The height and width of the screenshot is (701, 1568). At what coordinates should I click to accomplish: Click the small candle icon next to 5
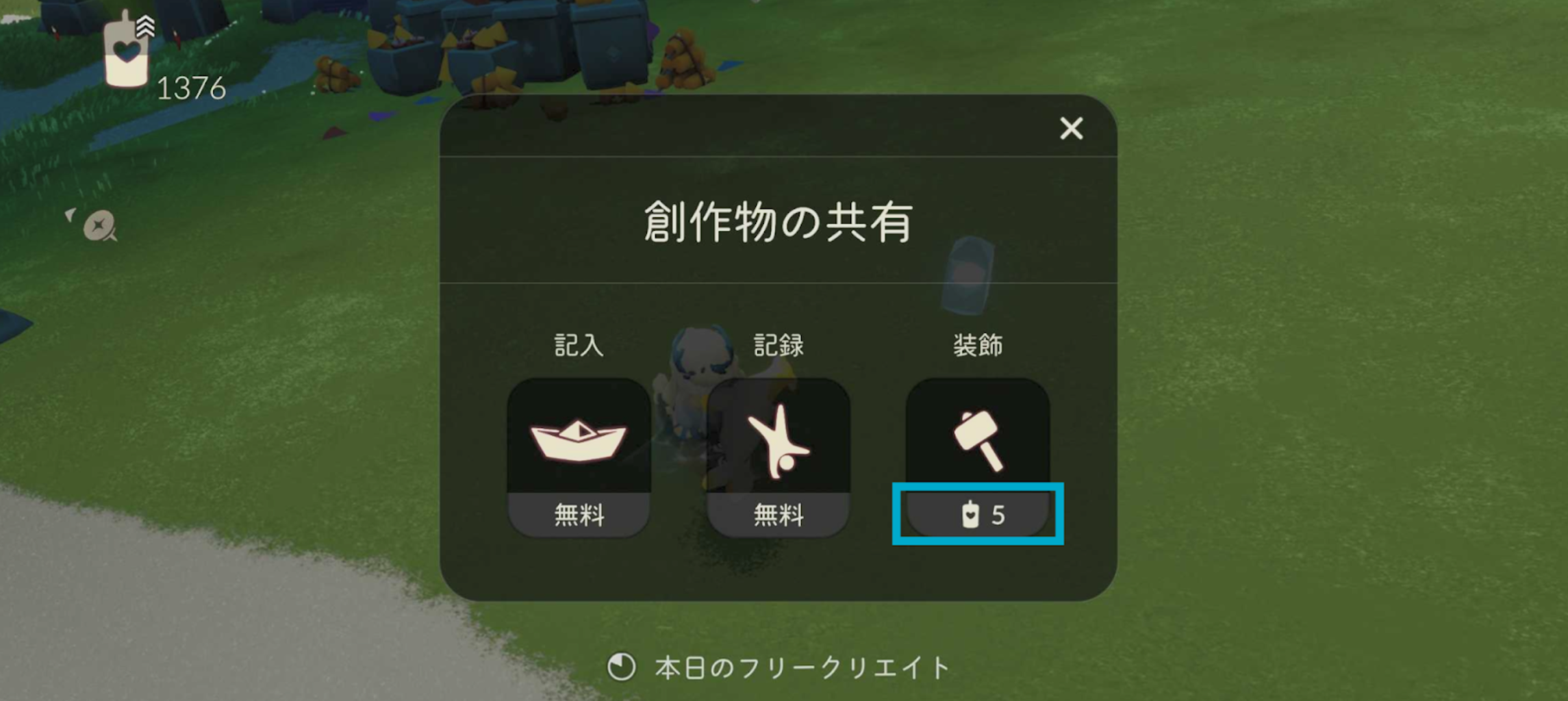[x=970, y=515]
